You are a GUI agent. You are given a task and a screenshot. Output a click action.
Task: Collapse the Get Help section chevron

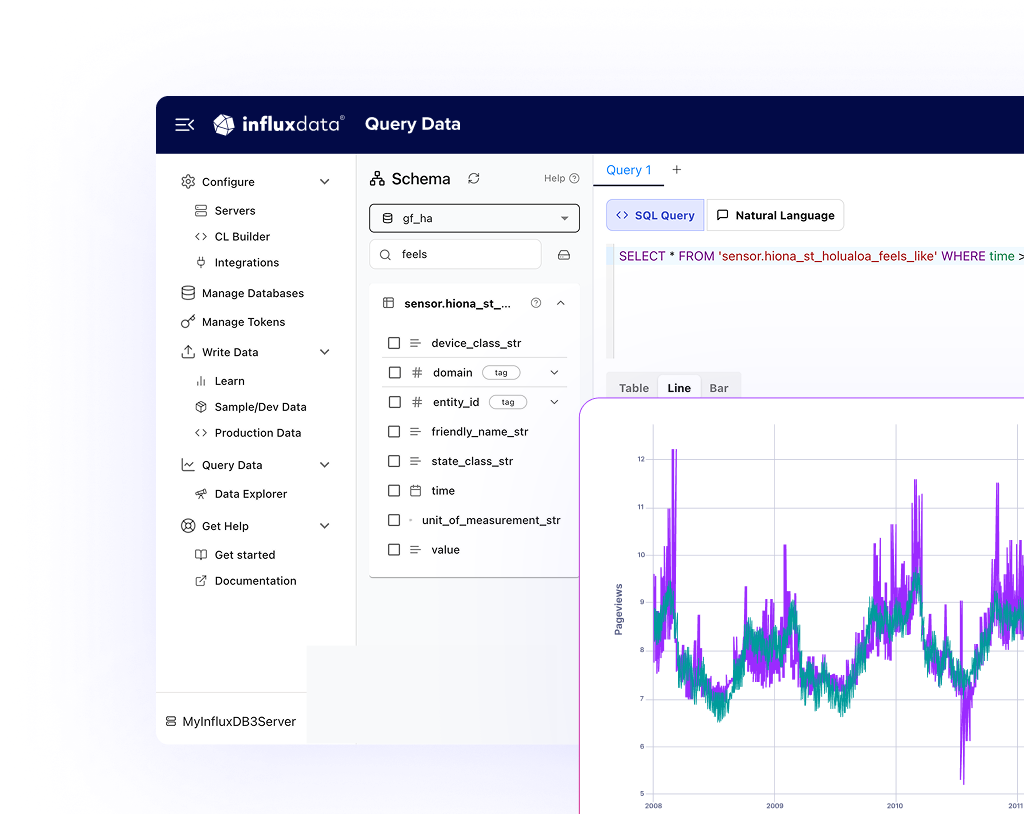[x=325, y=526]
